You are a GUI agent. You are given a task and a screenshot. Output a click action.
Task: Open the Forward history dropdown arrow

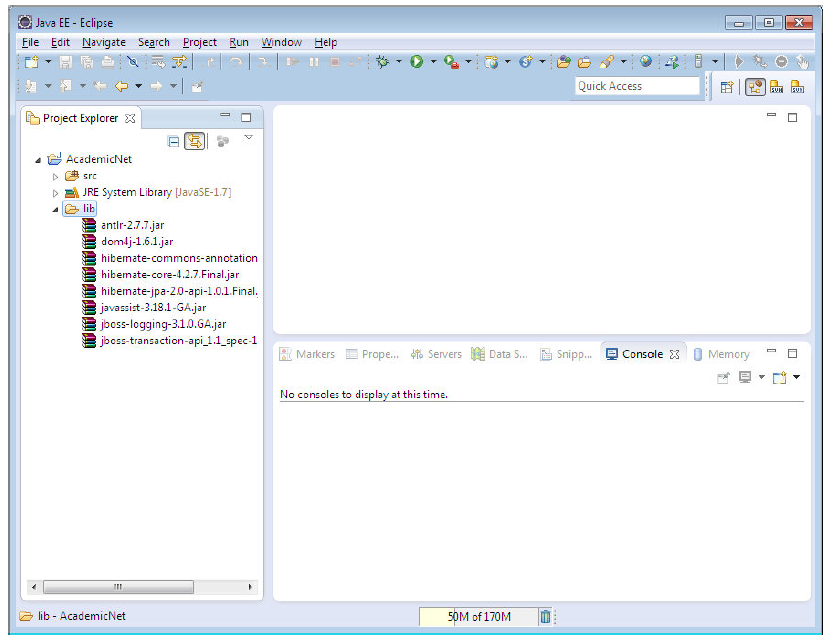pyautogui.click(x=173, y=86)
